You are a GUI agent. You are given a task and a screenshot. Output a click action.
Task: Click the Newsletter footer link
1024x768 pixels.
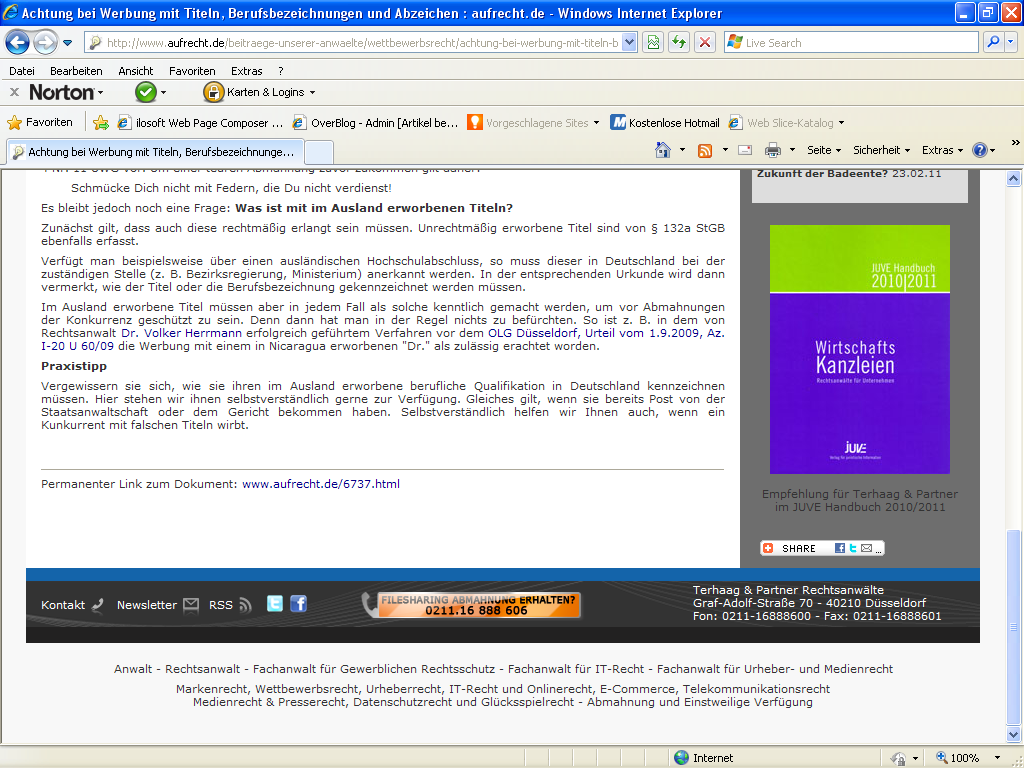(x=157, y=605)
